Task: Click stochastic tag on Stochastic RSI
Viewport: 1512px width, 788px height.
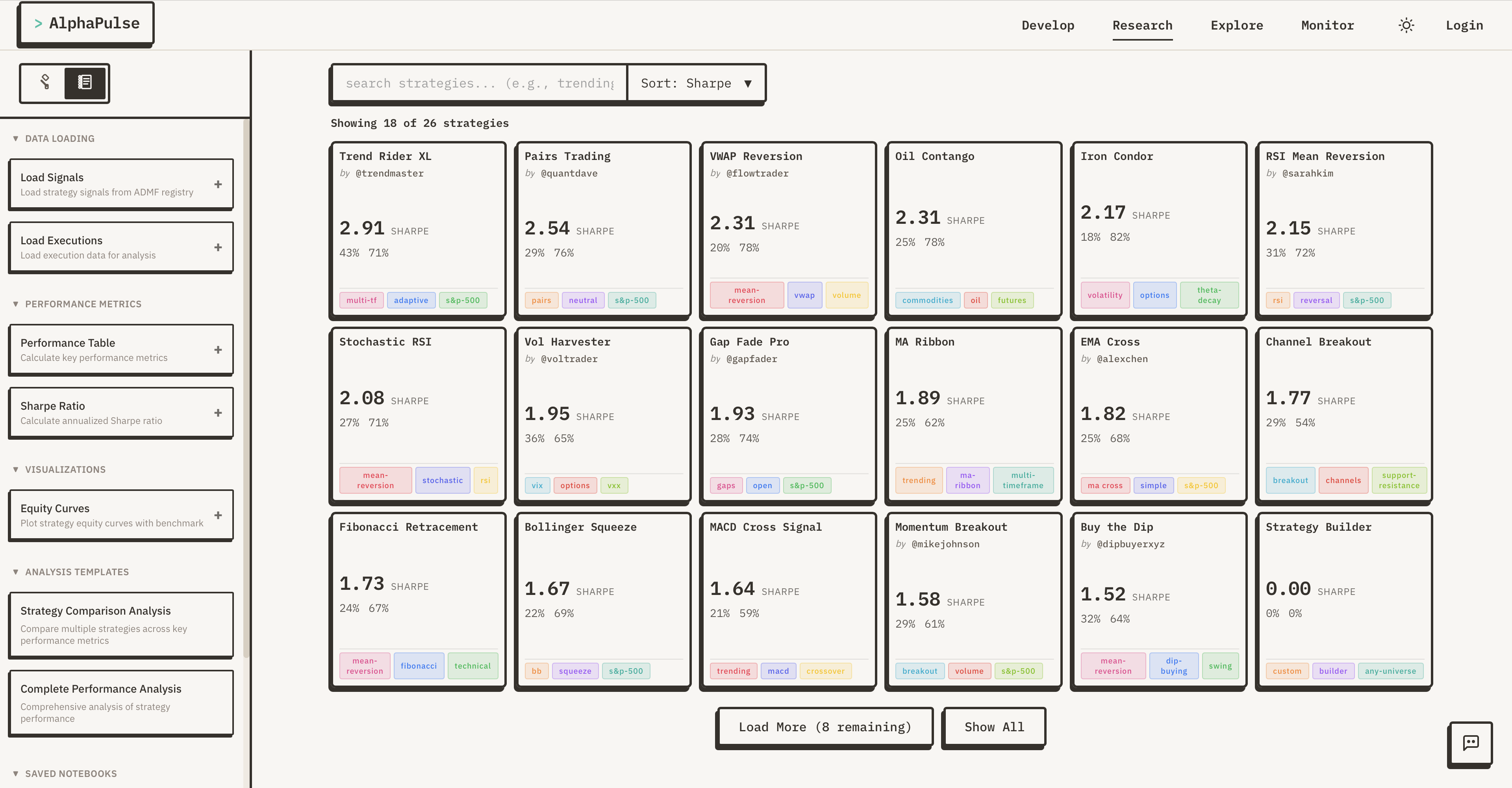Action: tap(443, 480)
